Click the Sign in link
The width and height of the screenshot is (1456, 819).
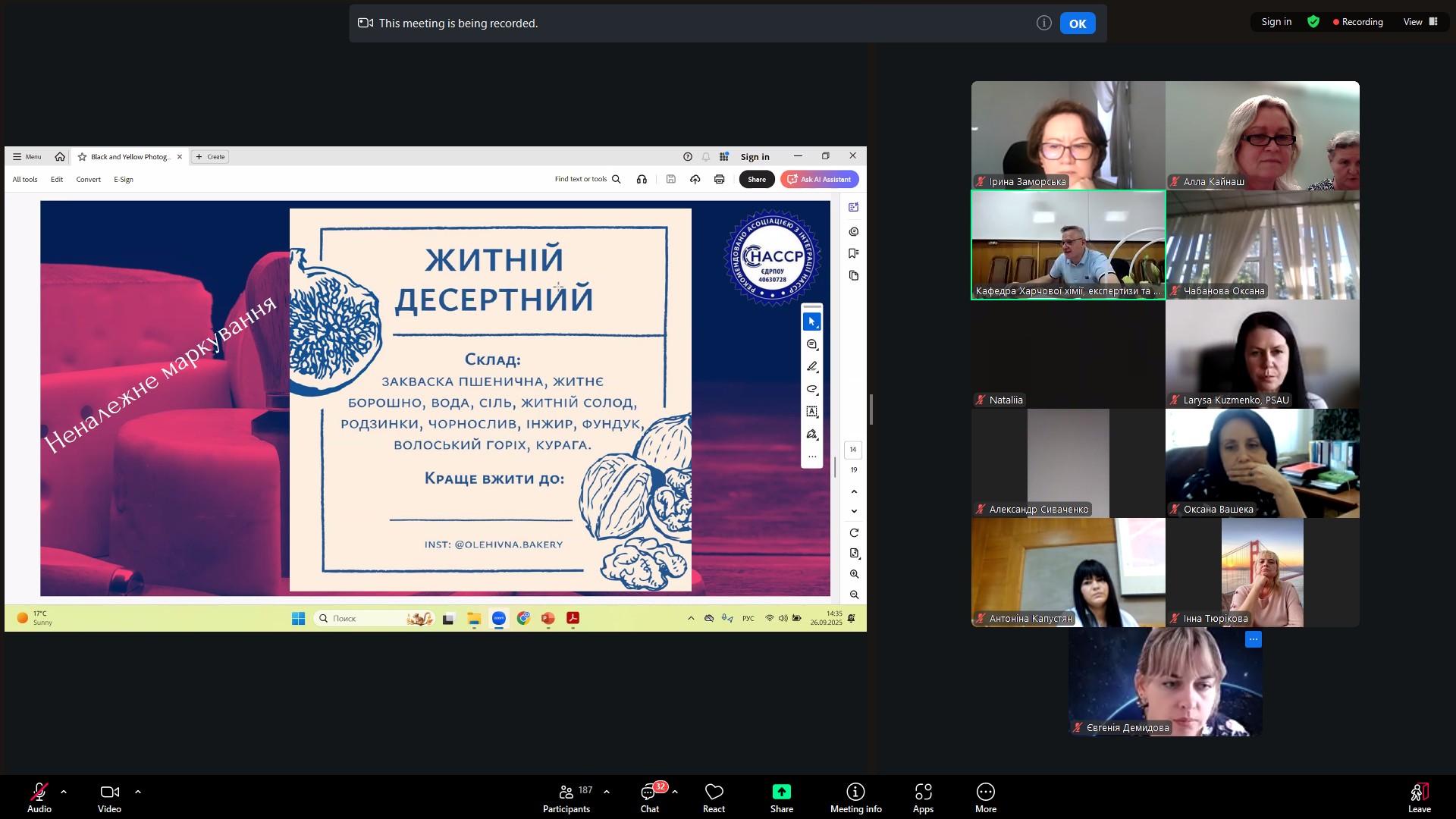point(1276,22)
